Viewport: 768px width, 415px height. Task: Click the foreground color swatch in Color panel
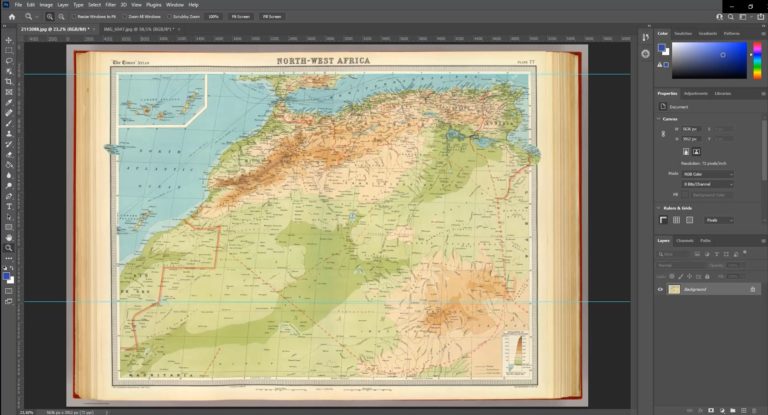coord(661,48)
